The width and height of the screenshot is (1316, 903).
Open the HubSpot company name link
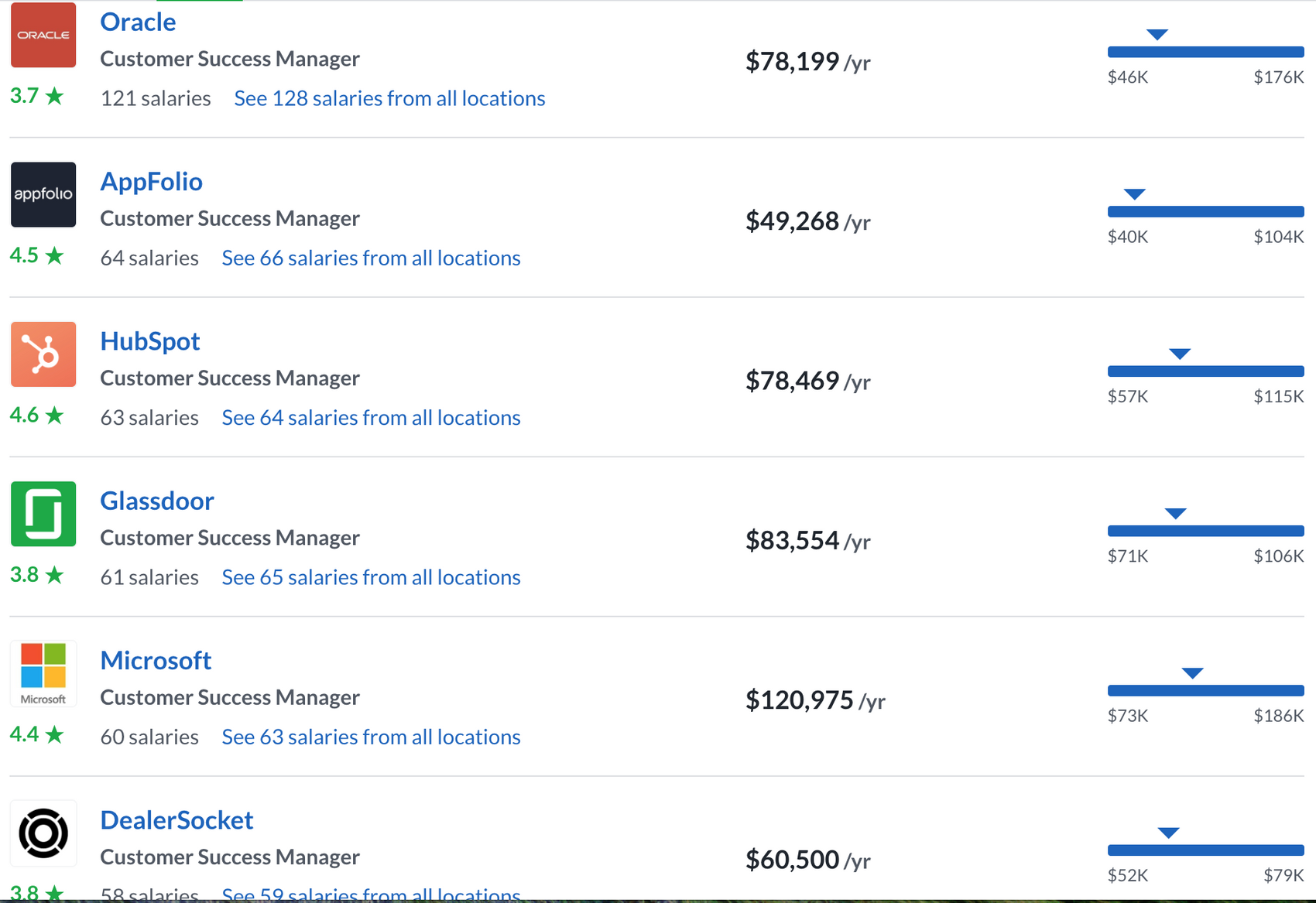pos(150,341)
